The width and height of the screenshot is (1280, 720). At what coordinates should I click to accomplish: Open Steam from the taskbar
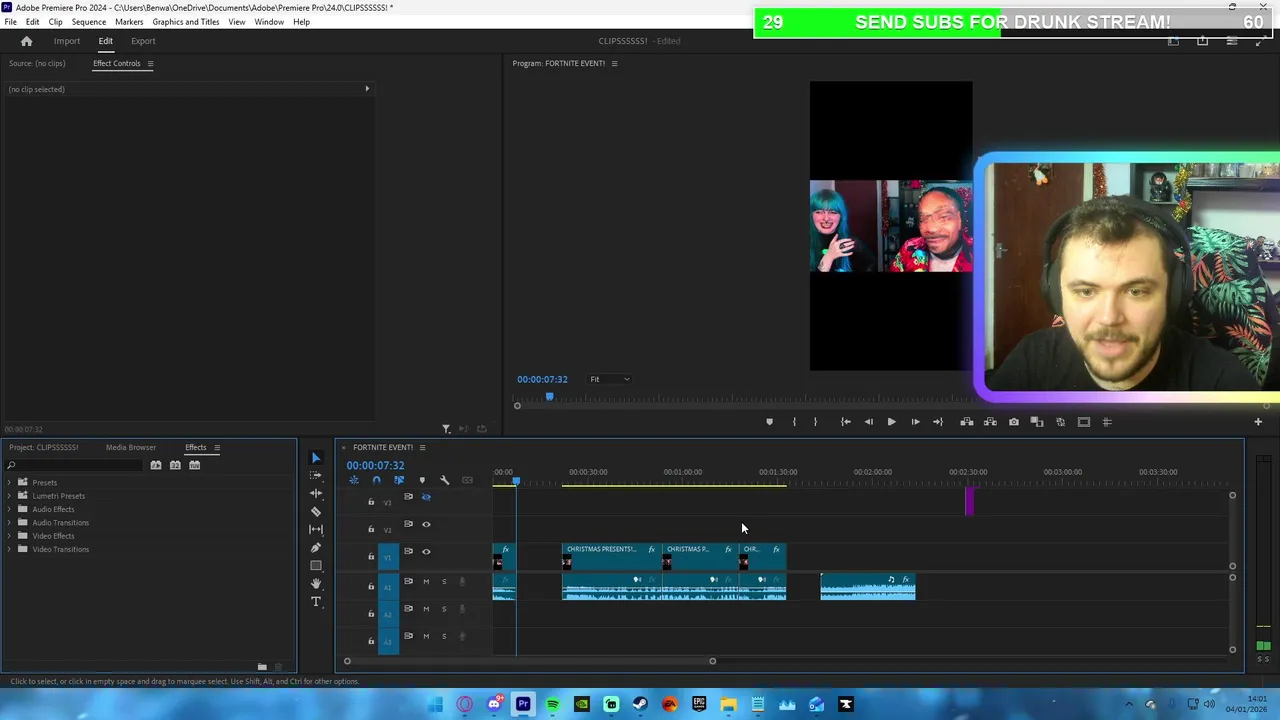640,705
